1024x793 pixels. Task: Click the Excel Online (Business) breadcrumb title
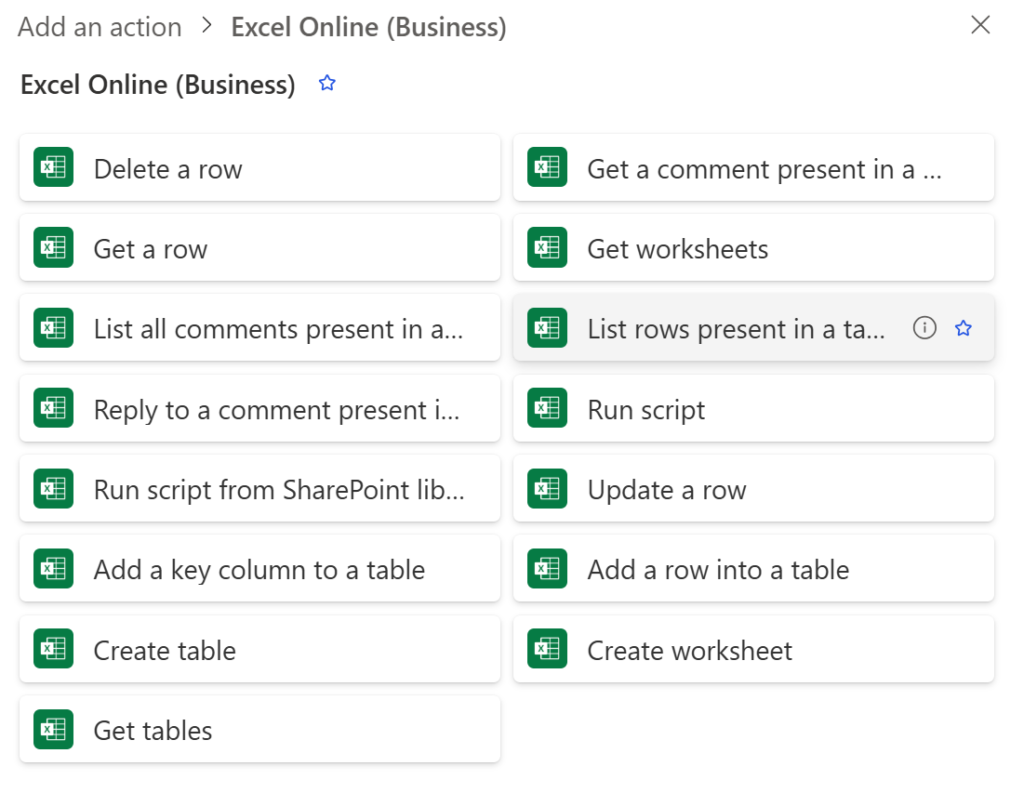[x=368, y=27]
